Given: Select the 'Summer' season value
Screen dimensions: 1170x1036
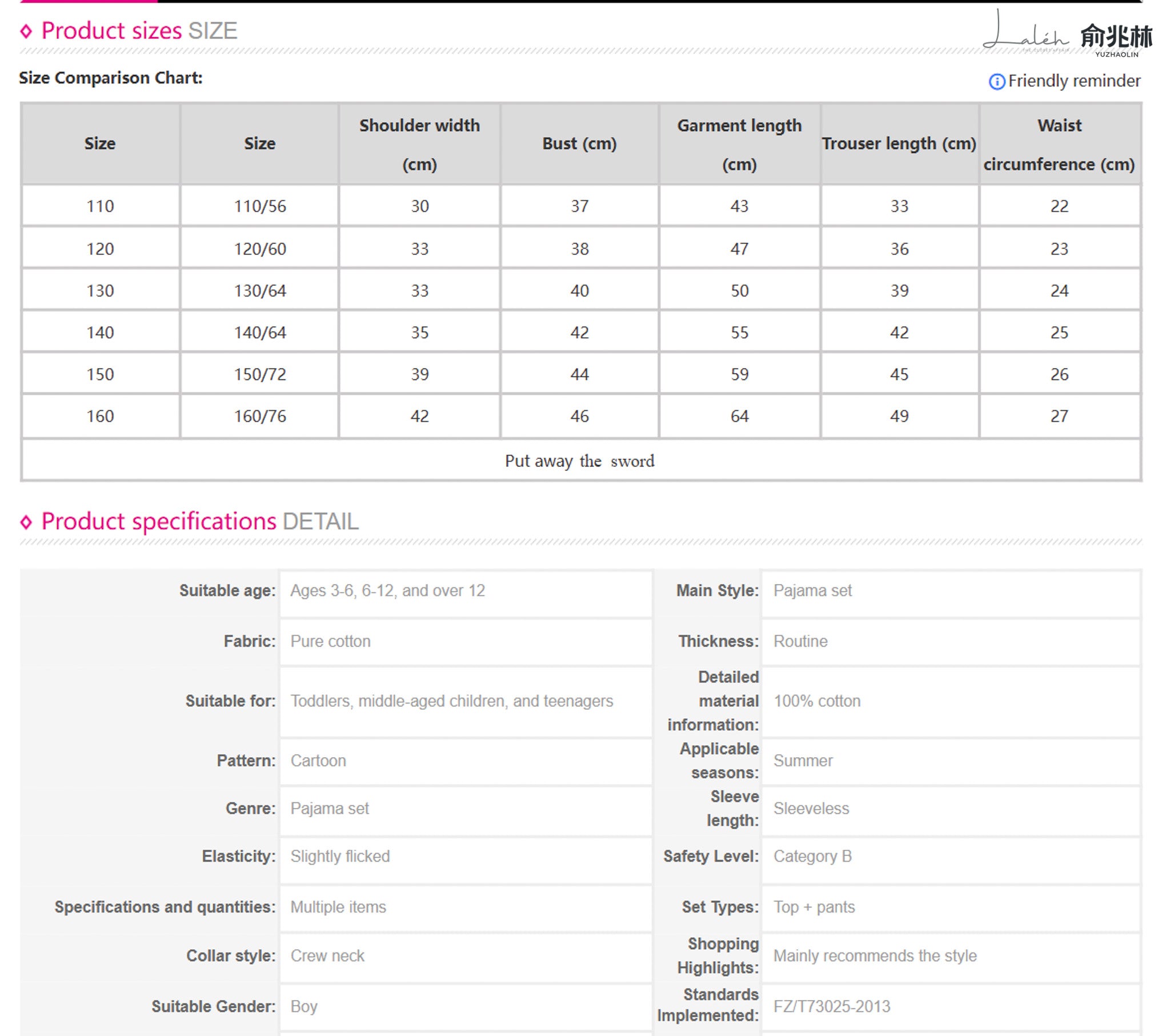Looking at the screenshot, I should tap(803, 761).
